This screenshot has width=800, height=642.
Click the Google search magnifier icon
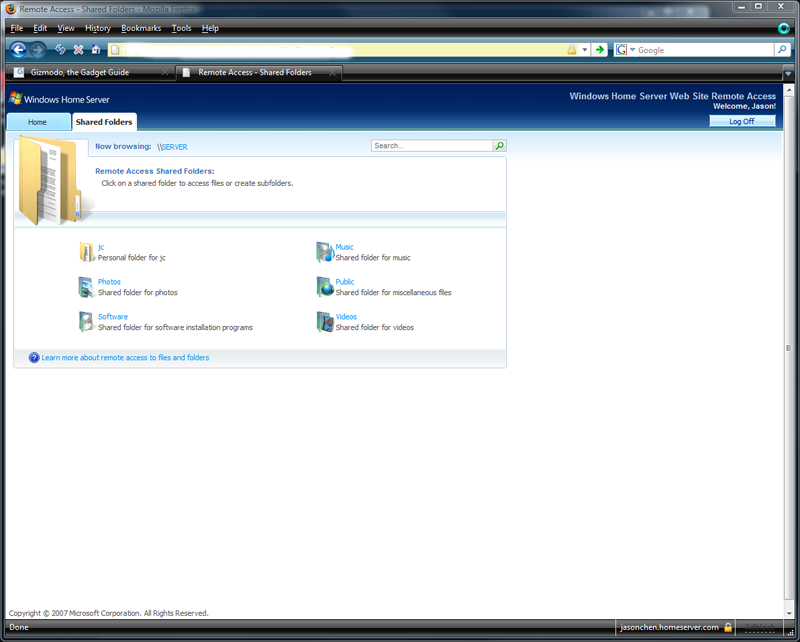[782, 50]
